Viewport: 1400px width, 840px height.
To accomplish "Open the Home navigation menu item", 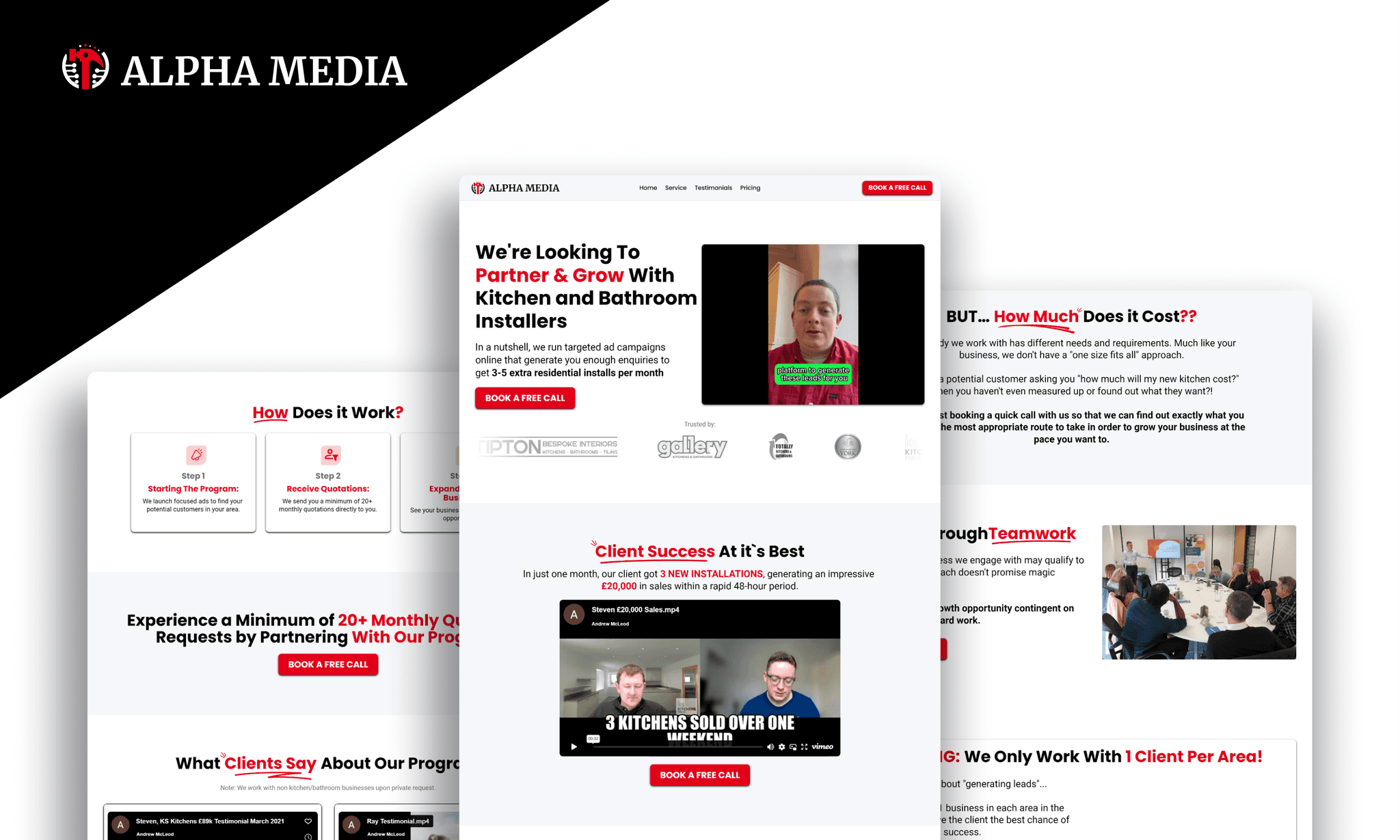I will pyautogui.click(x=647, y=187).
